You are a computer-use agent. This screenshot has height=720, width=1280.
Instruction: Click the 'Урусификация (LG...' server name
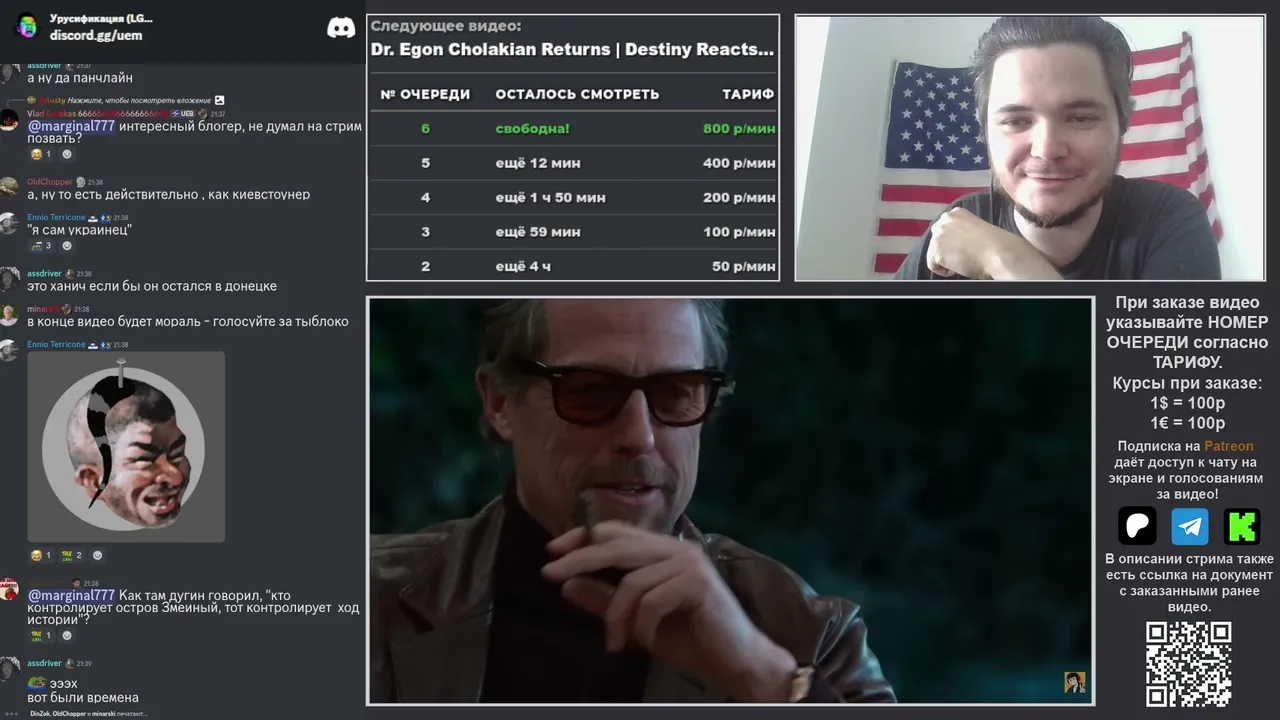(x=101, y=19)
